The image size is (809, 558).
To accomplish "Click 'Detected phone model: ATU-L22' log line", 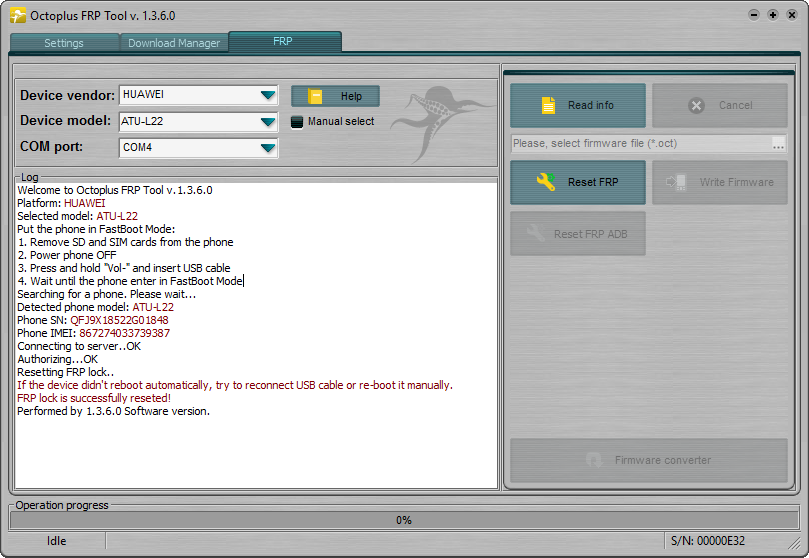I will pyautogui.click(x=95, y=307).
